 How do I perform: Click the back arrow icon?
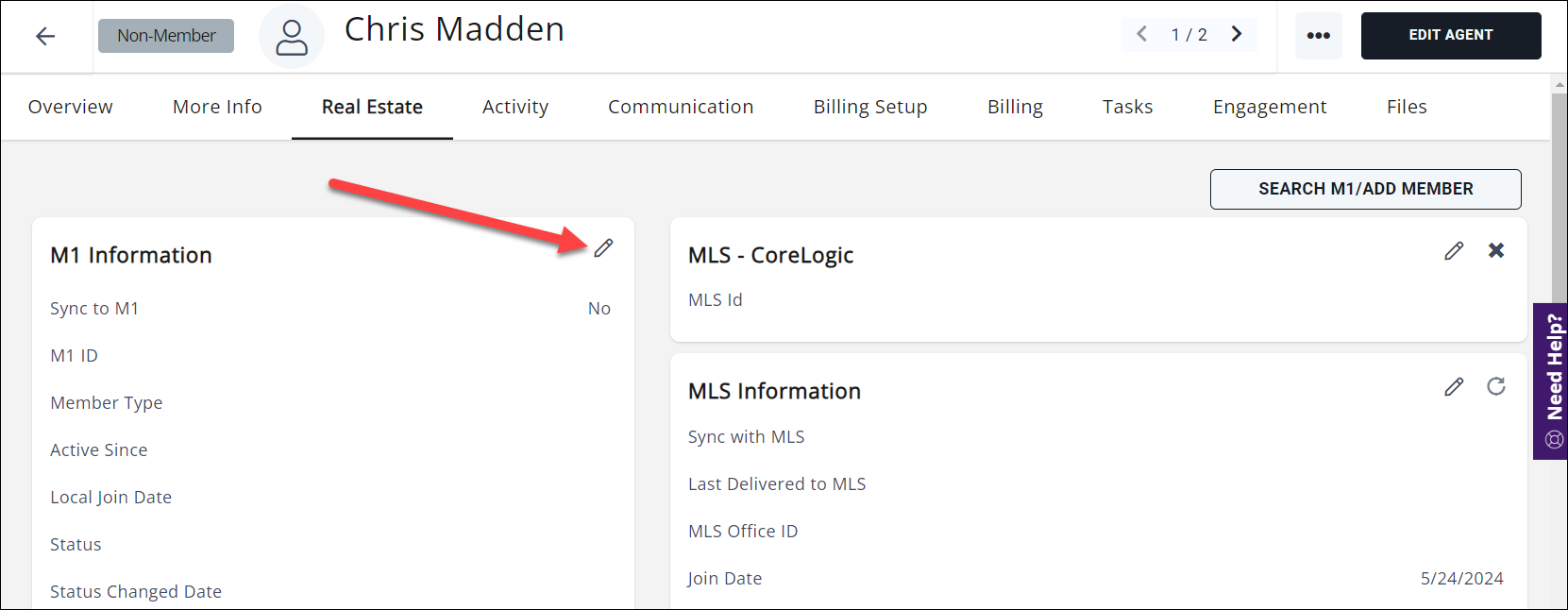[45, 36]
